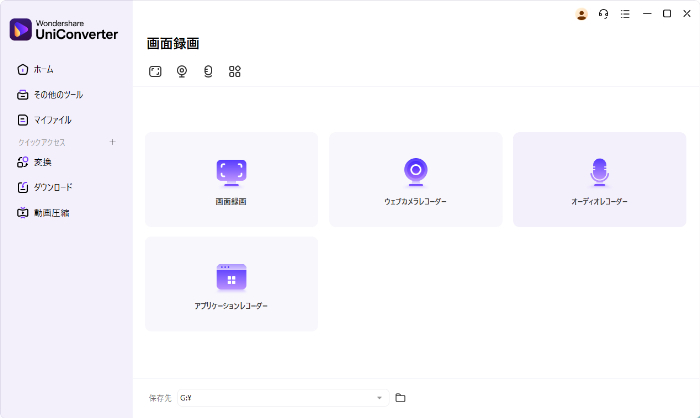Viewport: 700px width, 418px height.
Task: Add a quick access item with plus
Action: [x=112, y=142]
